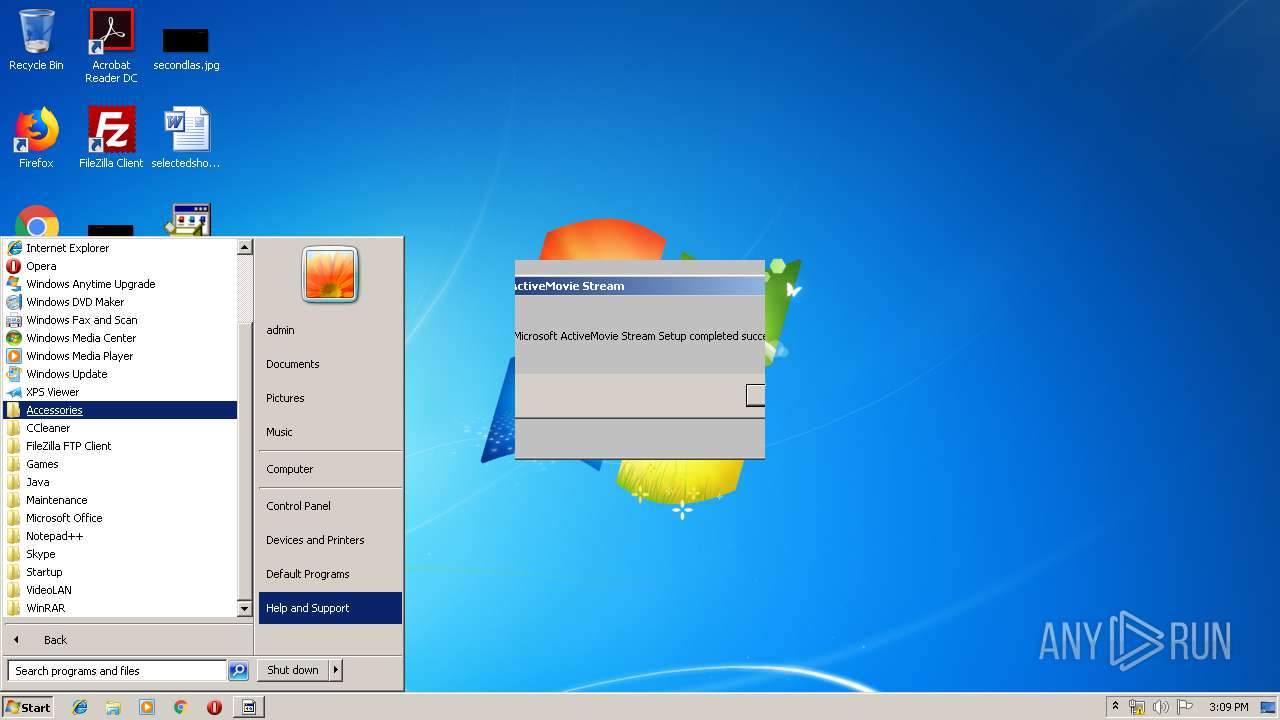Open Chrome taskbar icon
Viewport: 1280px width, 720px height.
pos(181,707)
